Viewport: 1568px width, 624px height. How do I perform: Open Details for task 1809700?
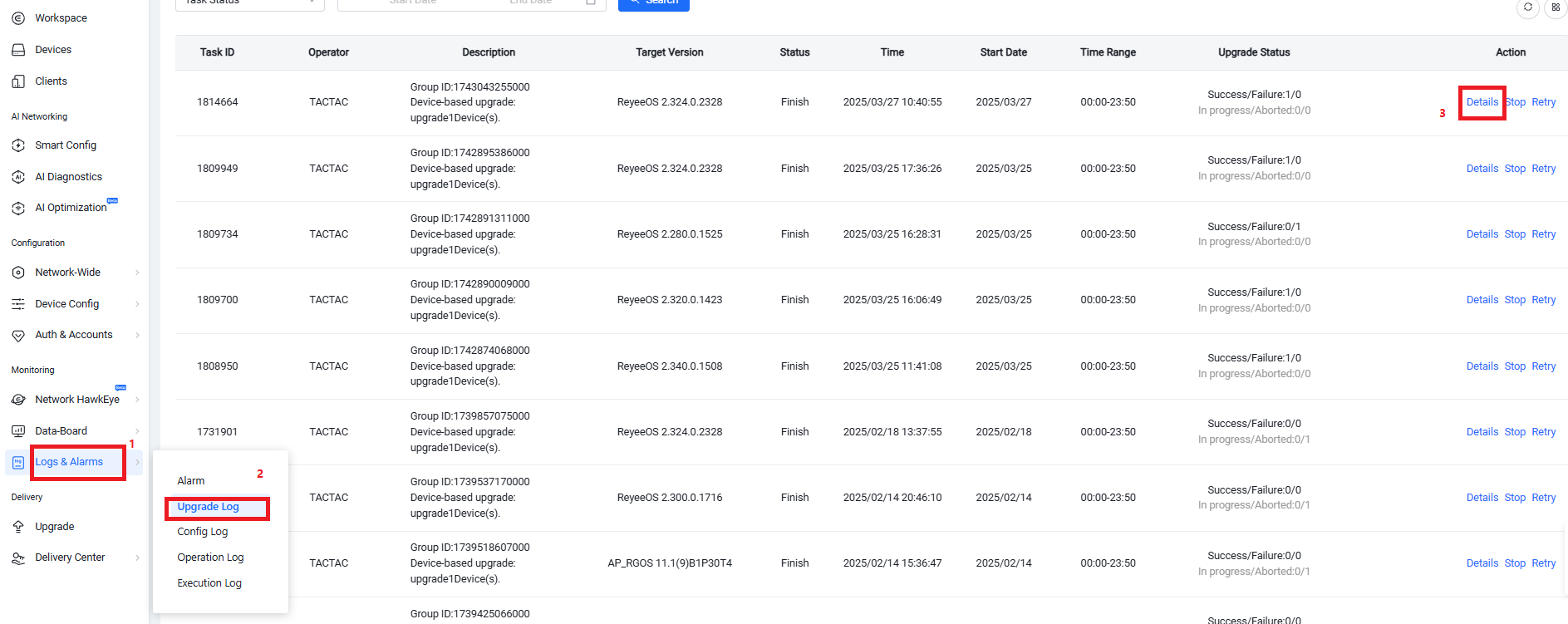click(1482, 300)
